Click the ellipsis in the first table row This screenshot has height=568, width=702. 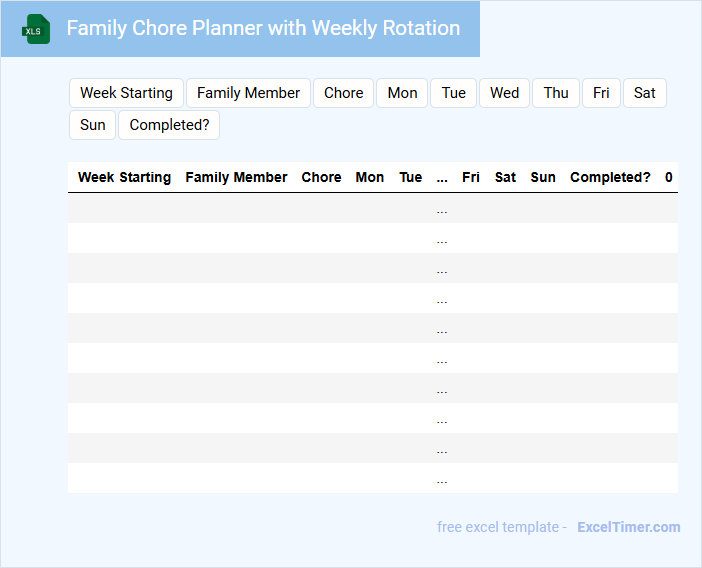pyautogui.click(x=442, y=209)
